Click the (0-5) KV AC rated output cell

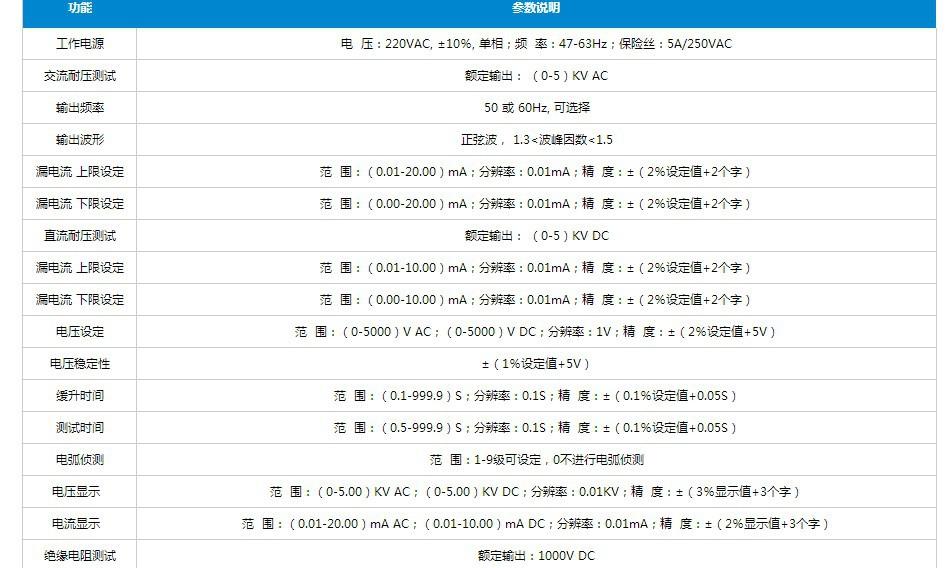pyautogui.click(x=536, y=76)
